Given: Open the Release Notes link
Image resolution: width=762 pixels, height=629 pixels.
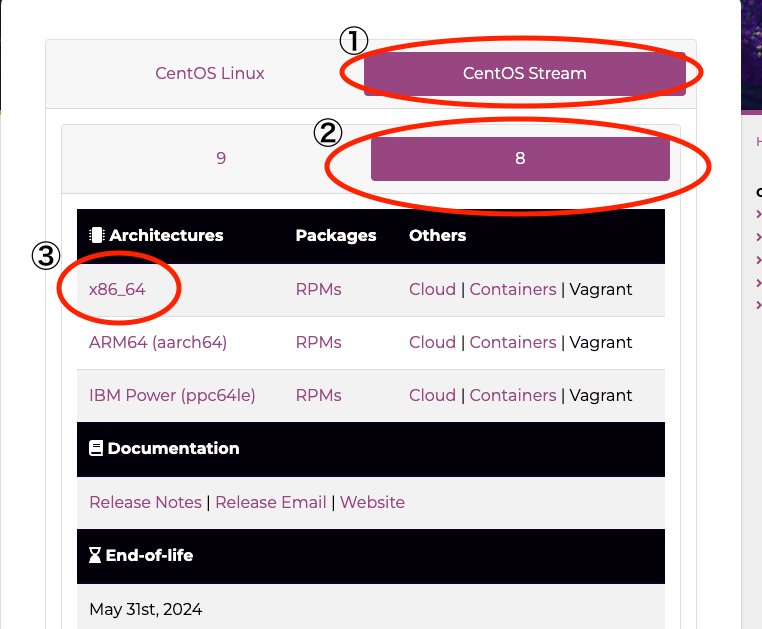Looking at the screenshot, I should click(145, 502).
